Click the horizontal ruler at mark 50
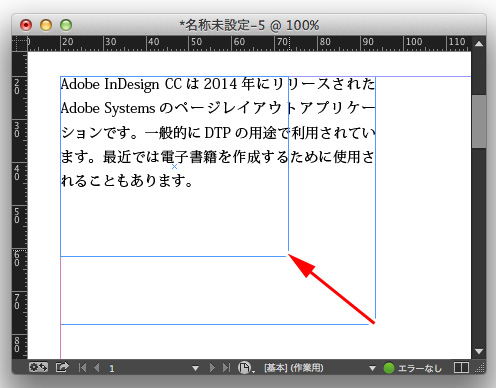This screenshot has width=496, height=388. pos(196,42)
